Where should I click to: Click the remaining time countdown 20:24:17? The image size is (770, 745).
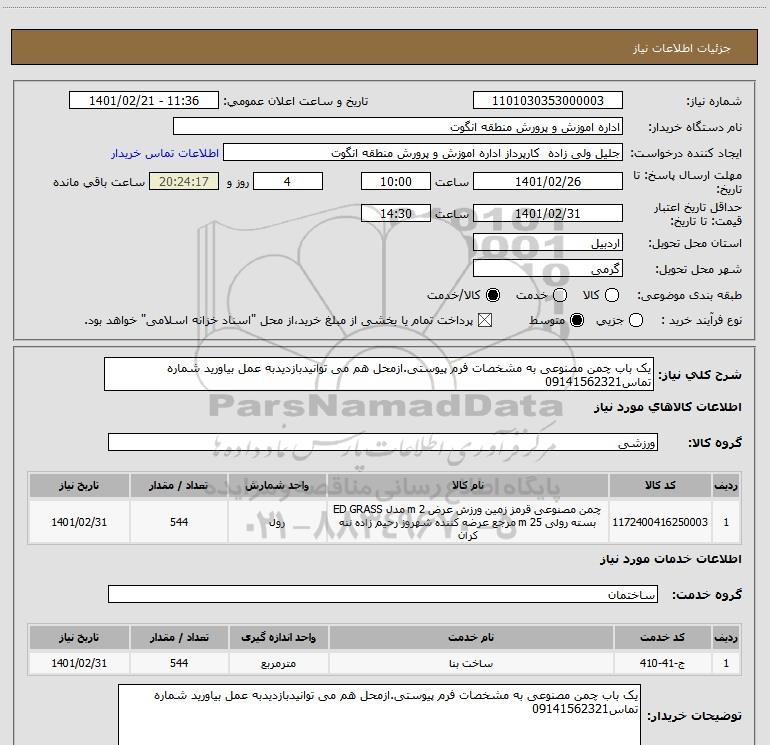tap(184, 181)
